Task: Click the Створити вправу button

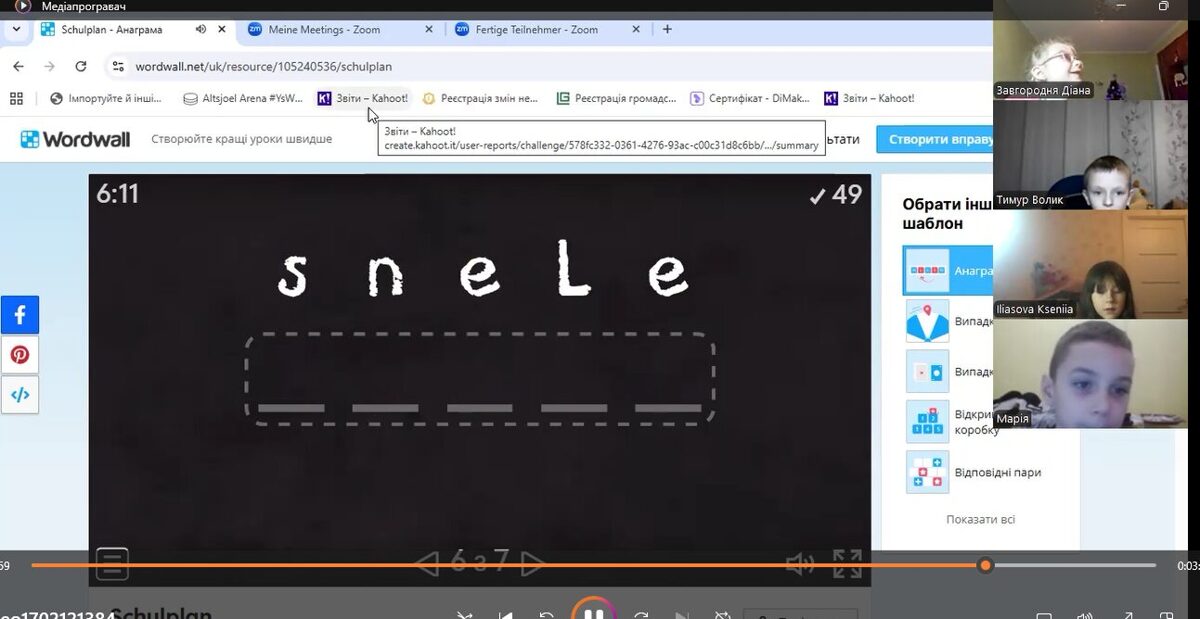Action: point(934,139)
